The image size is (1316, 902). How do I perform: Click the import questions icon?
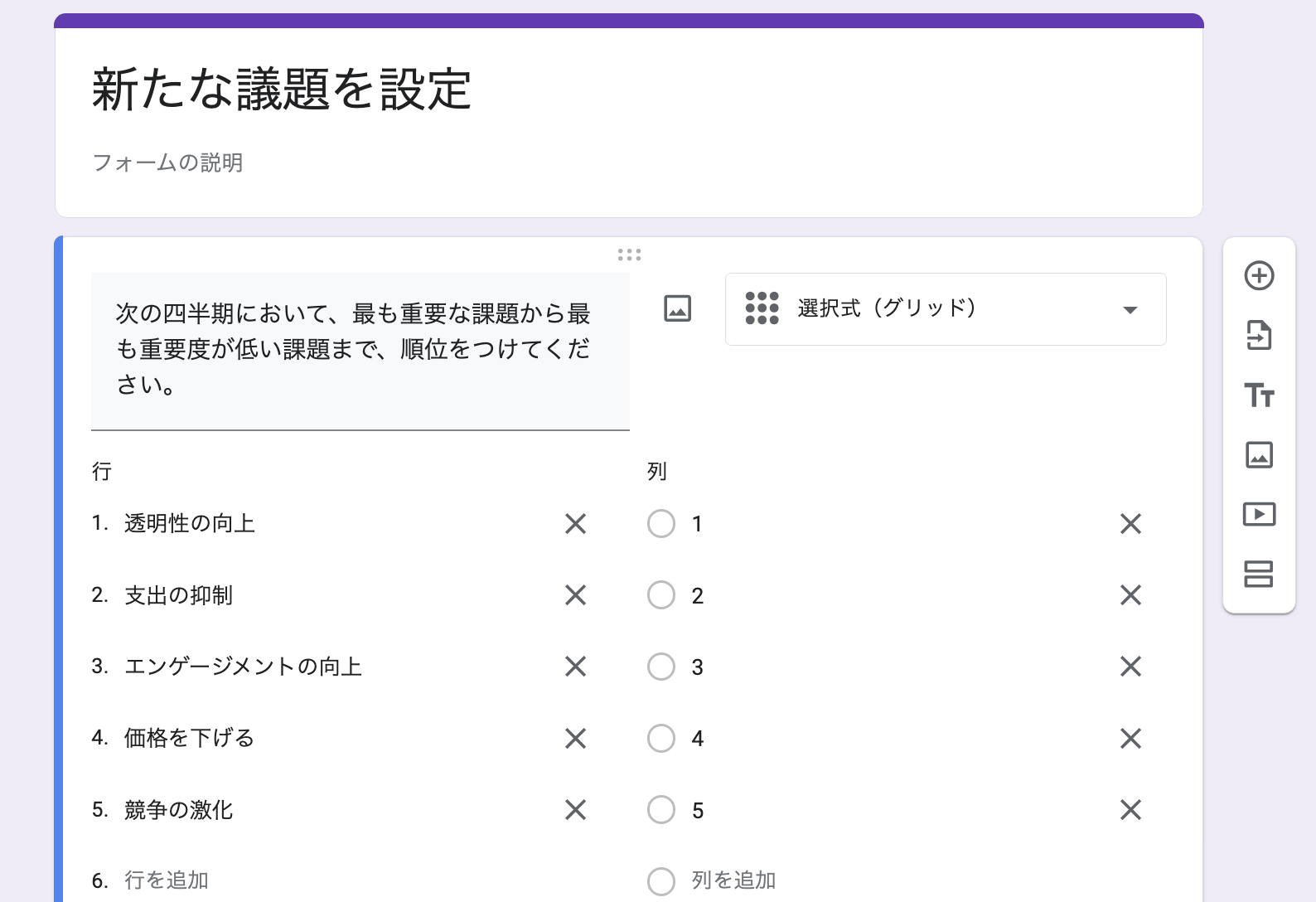[1259, 336]
